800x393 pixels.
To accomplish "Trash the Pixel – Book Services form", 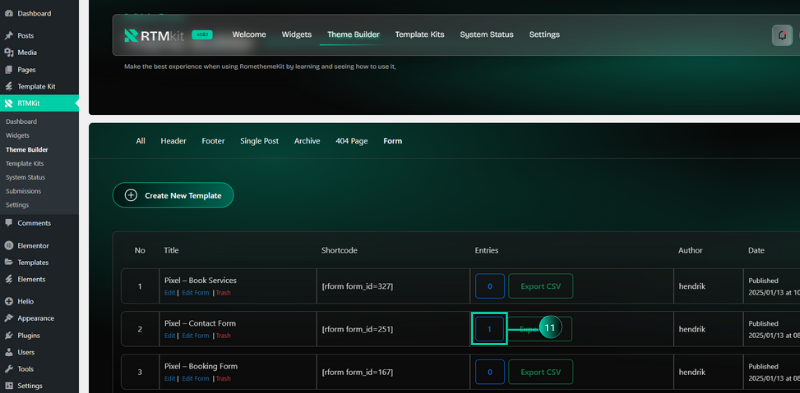I will click(223, 293).
